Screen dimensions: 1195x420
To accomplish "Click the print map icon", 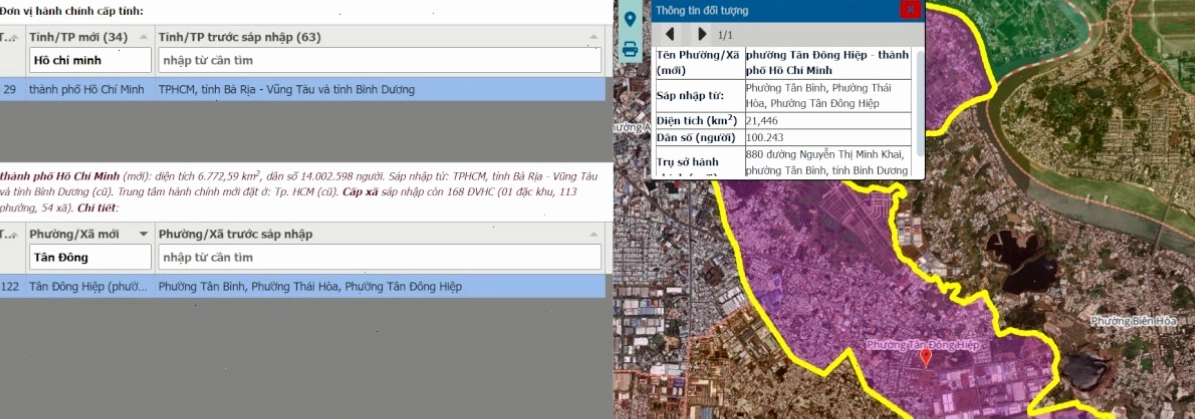I will pyautogui.click(x=630, y=50).
